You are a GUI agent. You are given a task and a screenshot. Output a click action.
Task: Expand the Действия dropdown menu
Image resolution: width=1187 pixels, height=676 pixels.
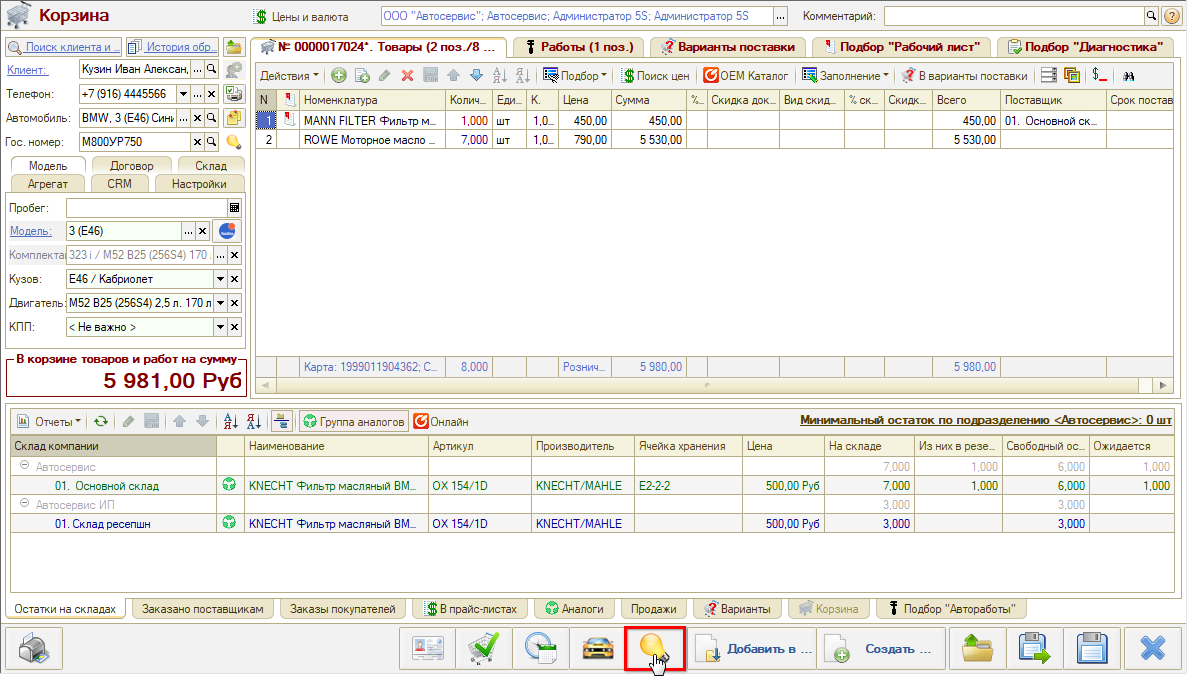pyautogui.click(x=289, y=76)
